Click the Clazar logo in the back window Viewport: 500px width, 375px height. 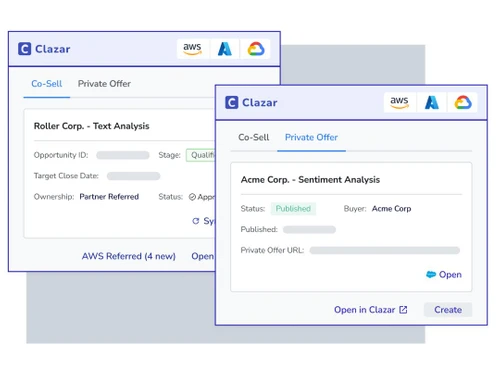point(24,49)
